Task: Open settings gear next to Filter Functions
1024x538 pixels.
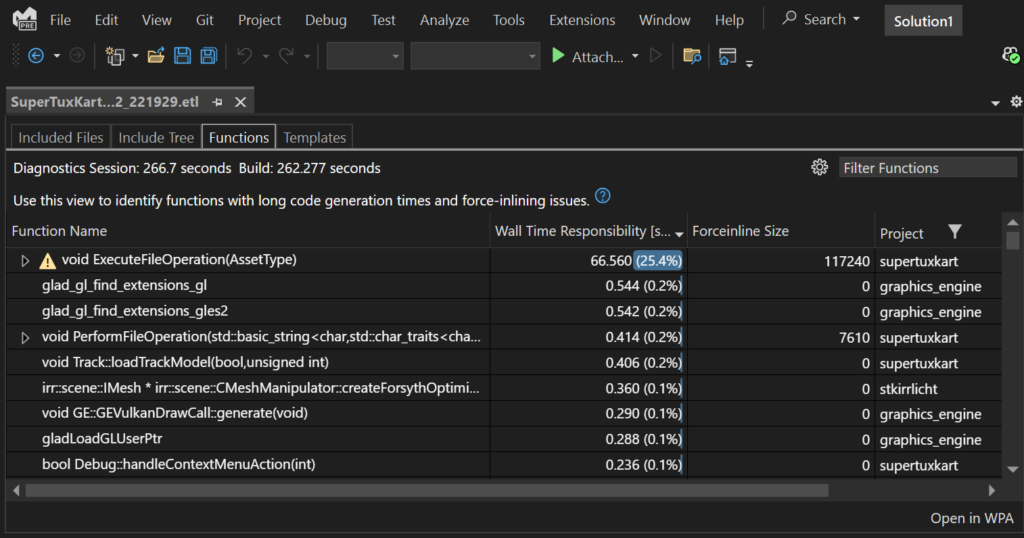Action: click(819, 167)
